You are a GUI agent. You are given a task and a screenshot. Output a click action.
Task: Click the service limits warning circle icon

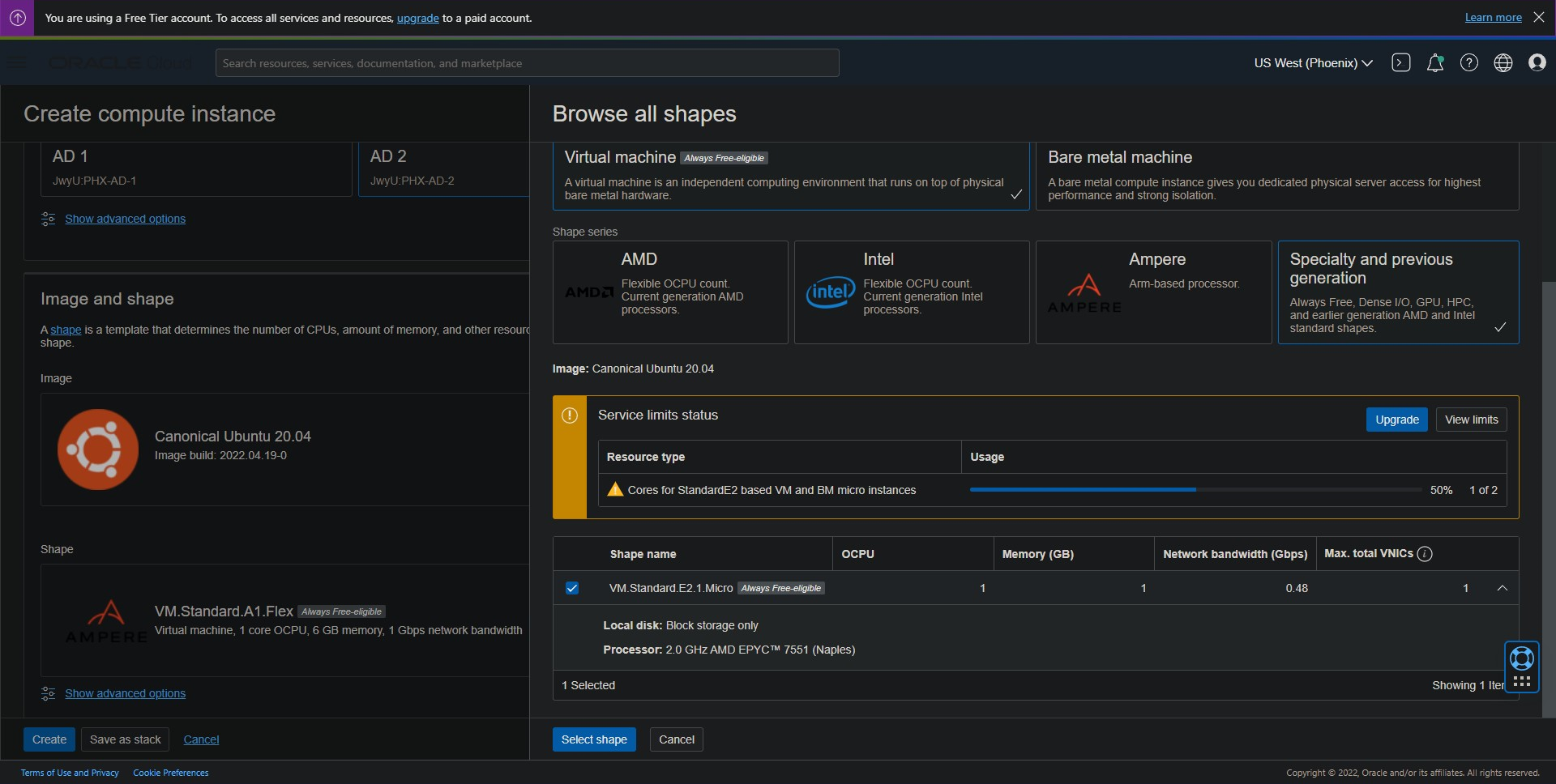click(570, 415)
